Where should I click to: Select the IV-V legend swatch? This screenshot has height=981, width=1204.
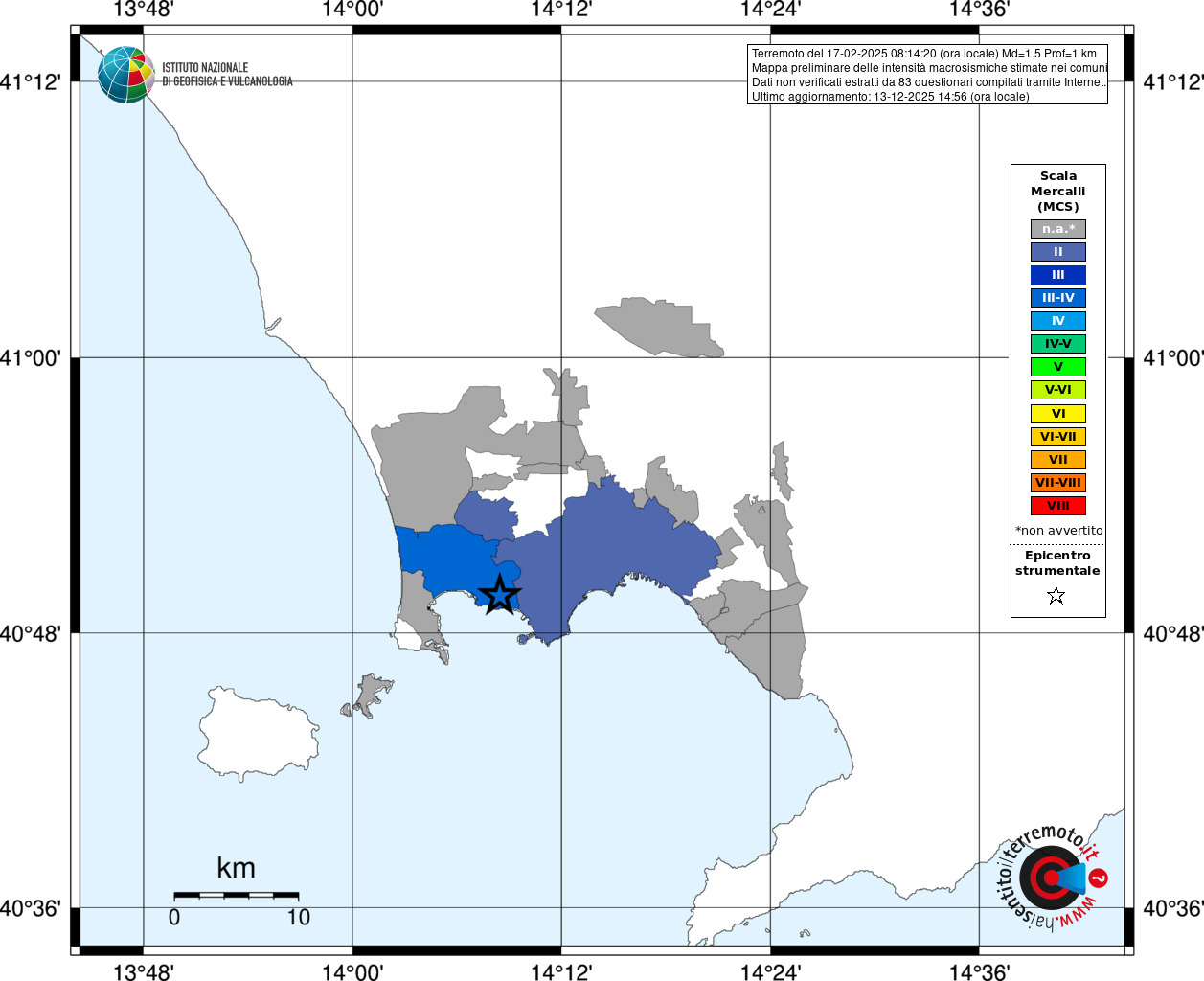coord(1058,344)
